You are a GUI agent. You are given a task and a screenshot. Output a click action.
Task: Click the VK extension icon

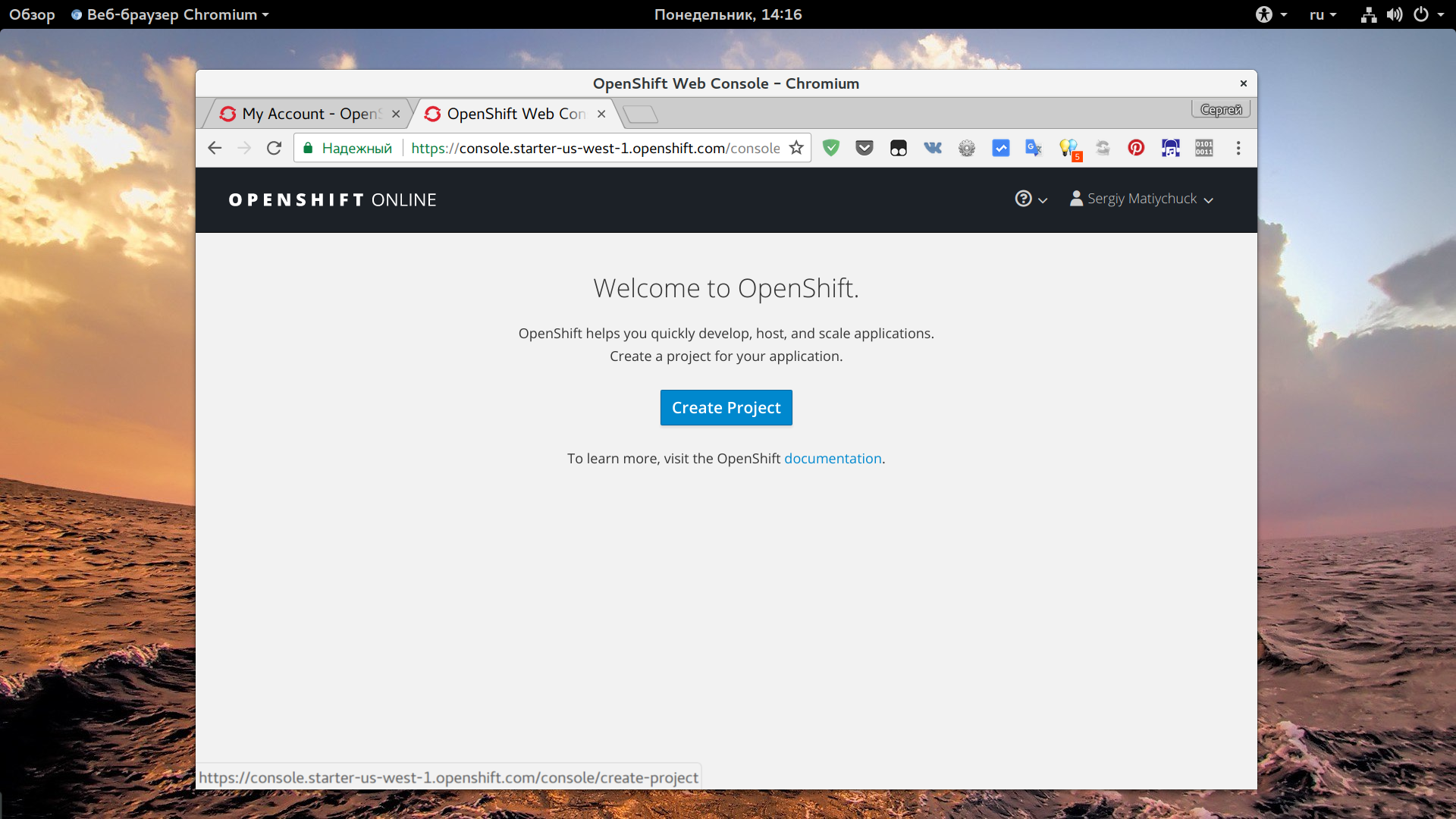tap(933, 148)
